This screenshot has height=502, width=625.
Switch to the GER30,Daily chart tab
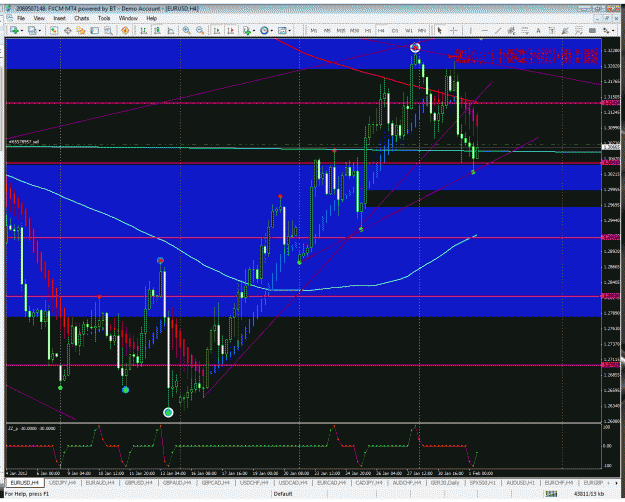445,483
